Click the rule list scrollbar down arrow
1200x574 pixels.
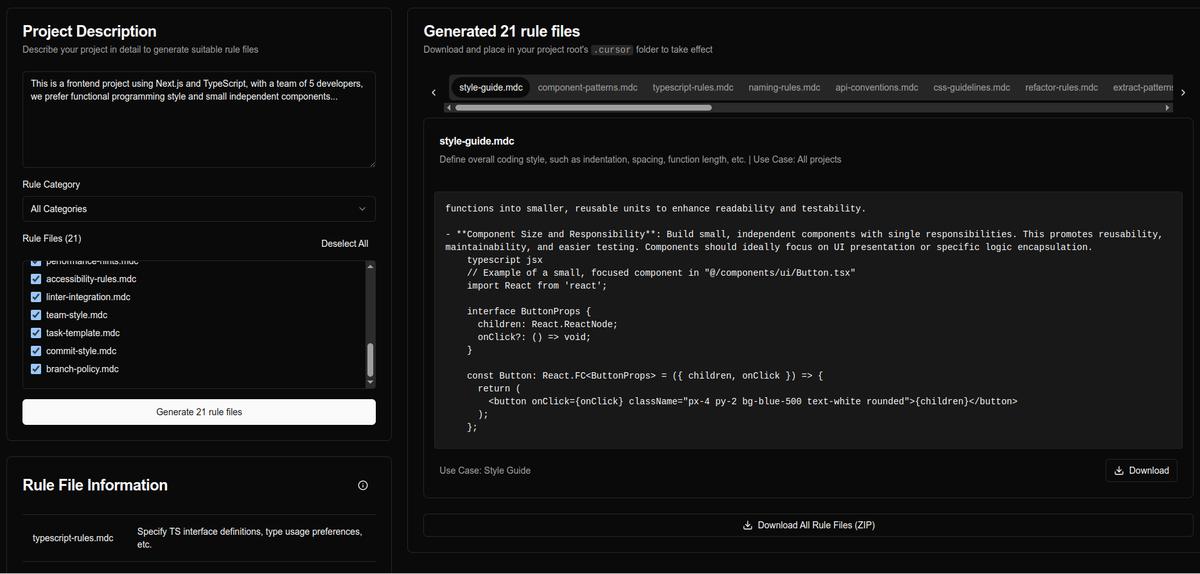(370, 382)
